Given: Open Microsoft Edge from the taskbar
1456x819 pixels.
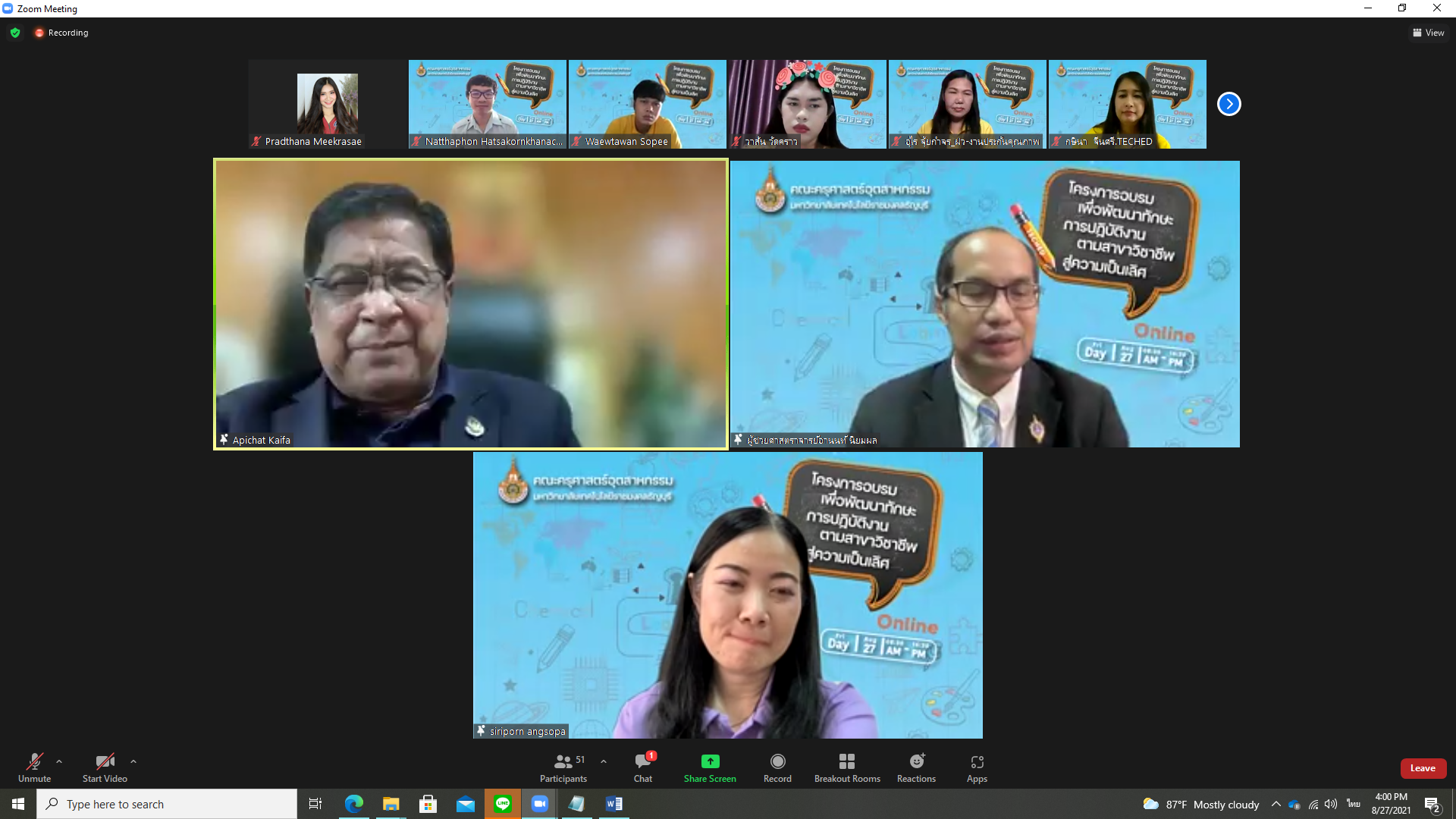Looking at the screenshot, I should point(353,804).
